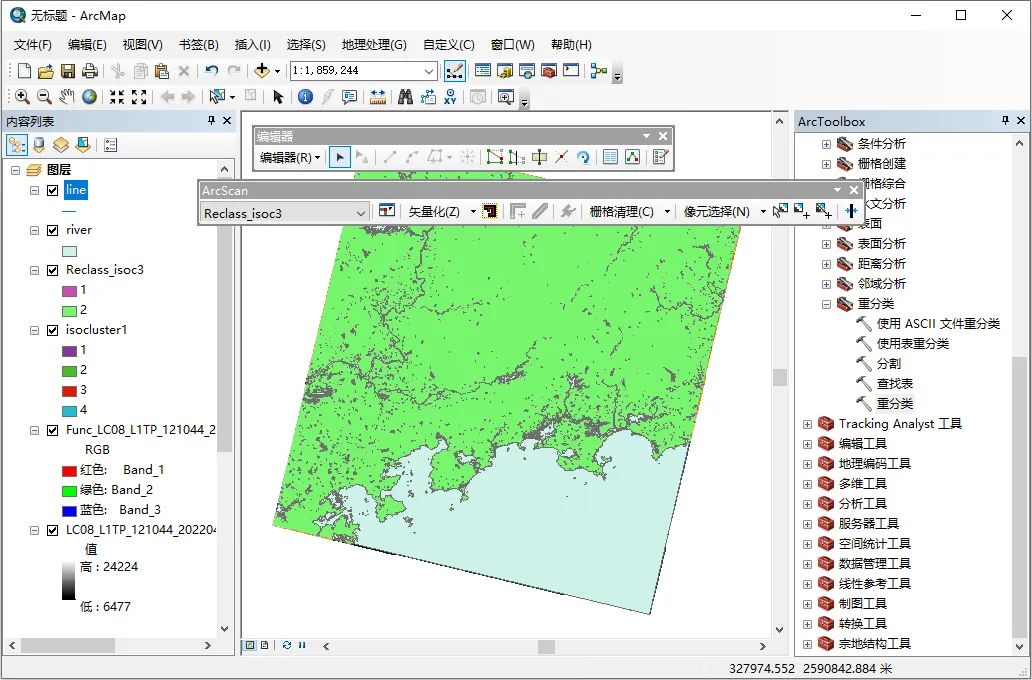1032x680 pixels.
Task: Open the 分割 tool in ArcToolbox
Action: (x=889, y=363)
